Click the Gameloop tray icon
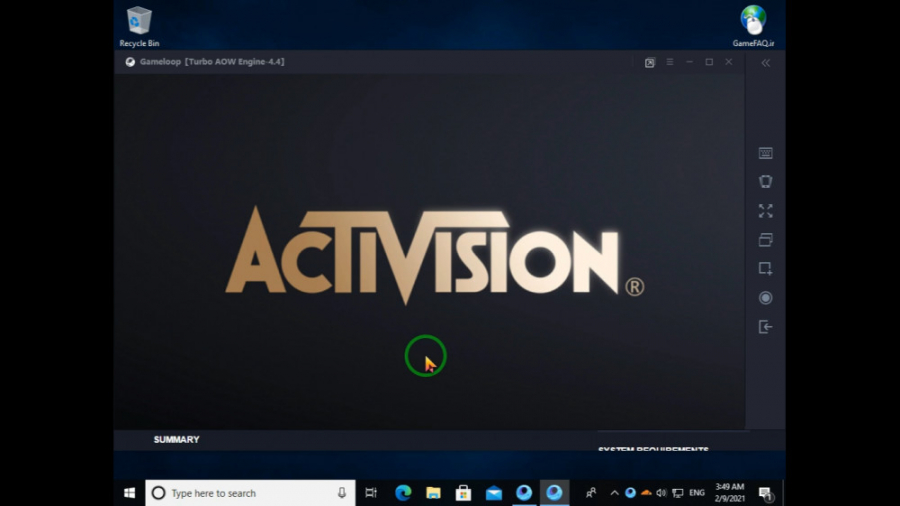The width and height of the screenshot is (900, 506). [x=630, y=493]
